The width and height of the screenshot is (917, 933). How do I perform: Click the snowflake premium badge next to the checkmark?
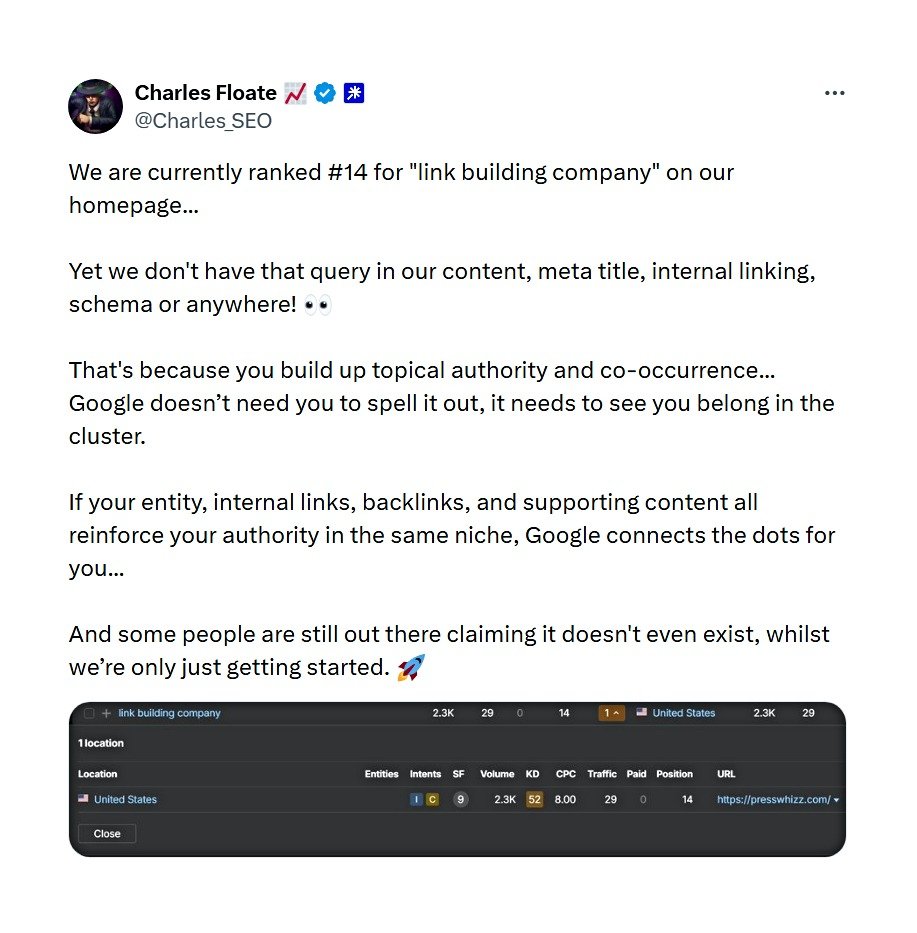[353, 92]
